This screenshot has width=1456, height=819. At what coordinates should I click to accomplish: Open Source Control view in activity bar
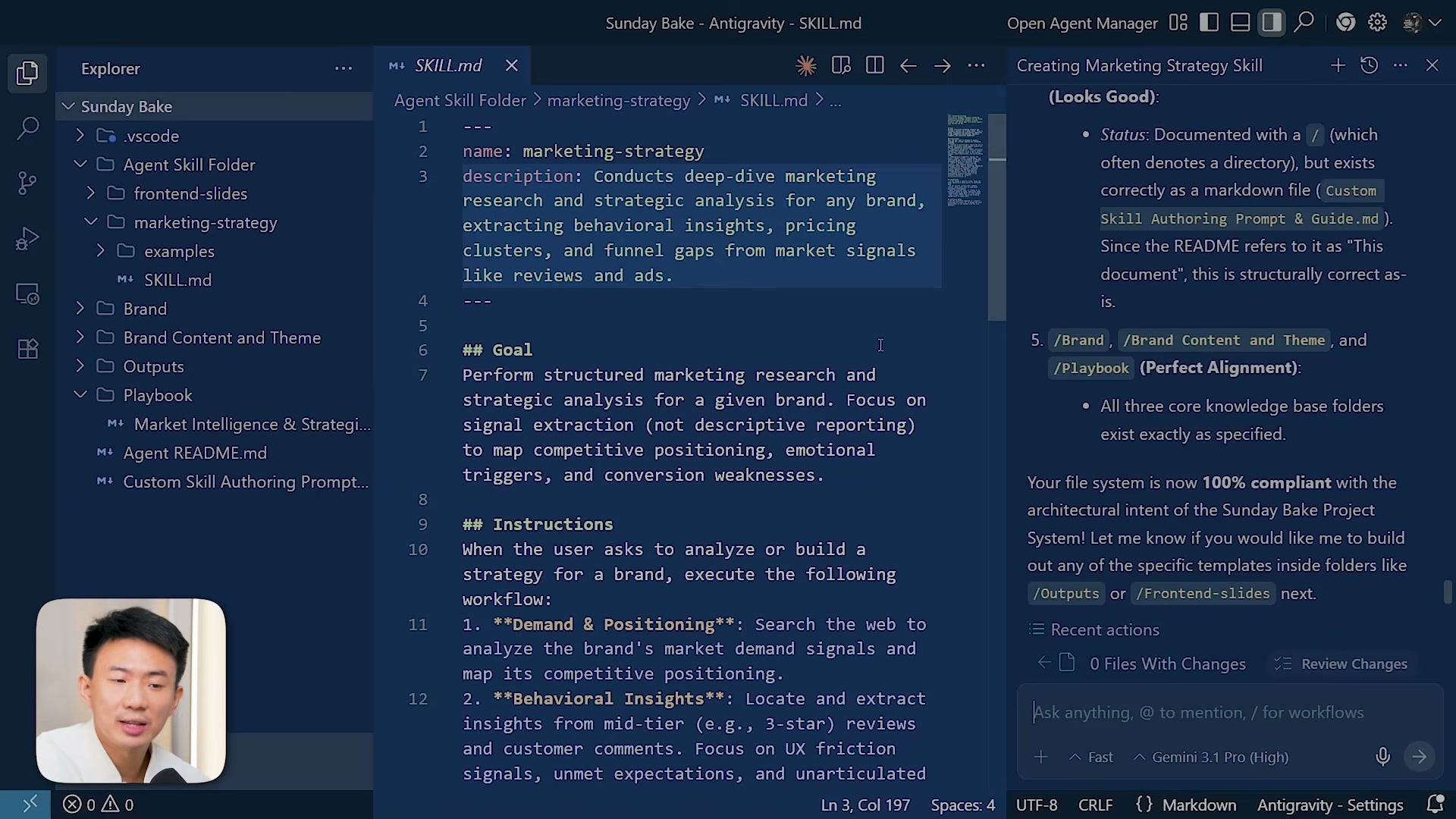27,183
